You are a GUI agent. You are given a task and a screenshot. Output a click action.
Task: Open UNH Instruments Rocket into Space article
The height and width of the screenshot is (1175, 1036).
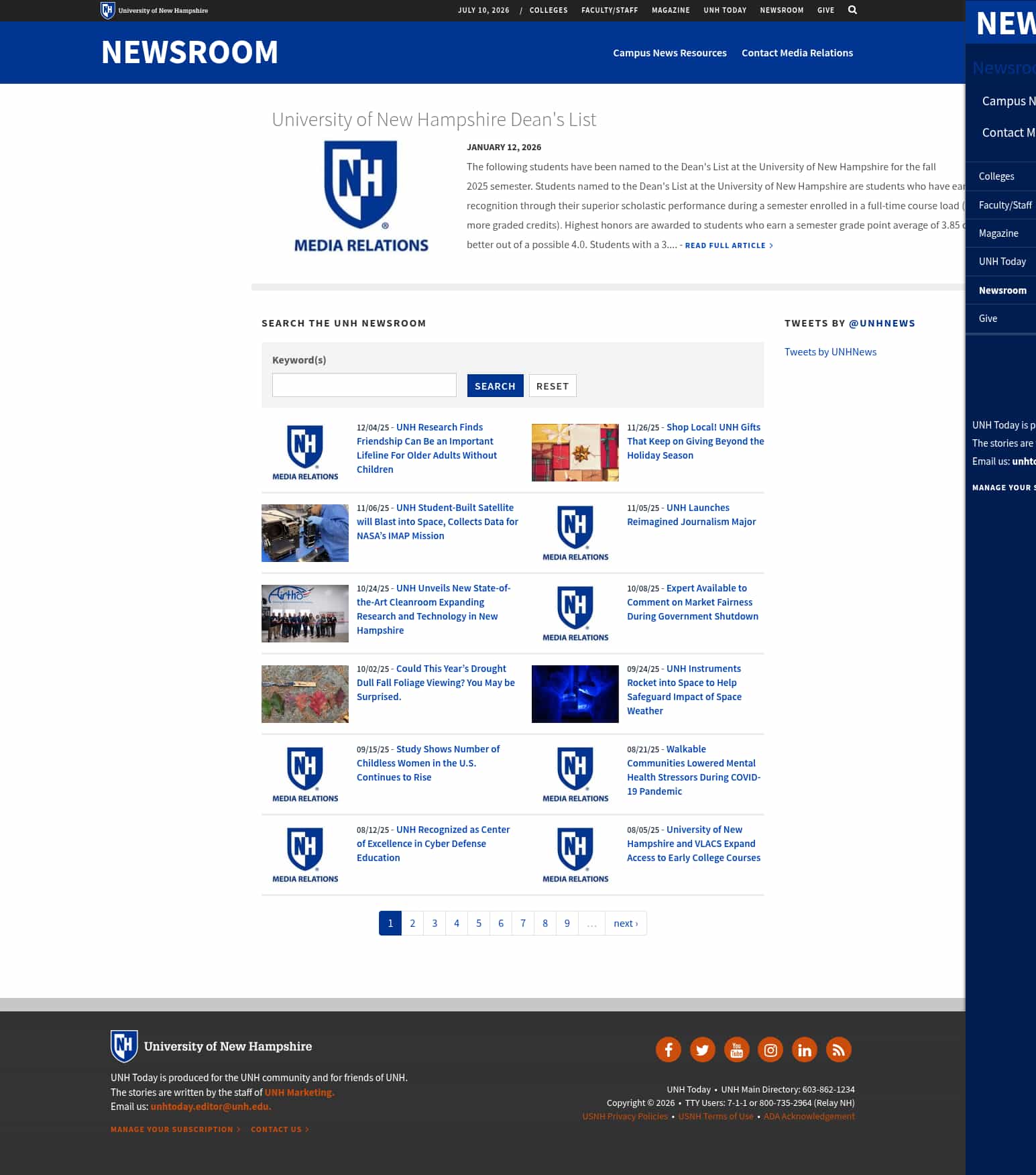coord(684,689)
